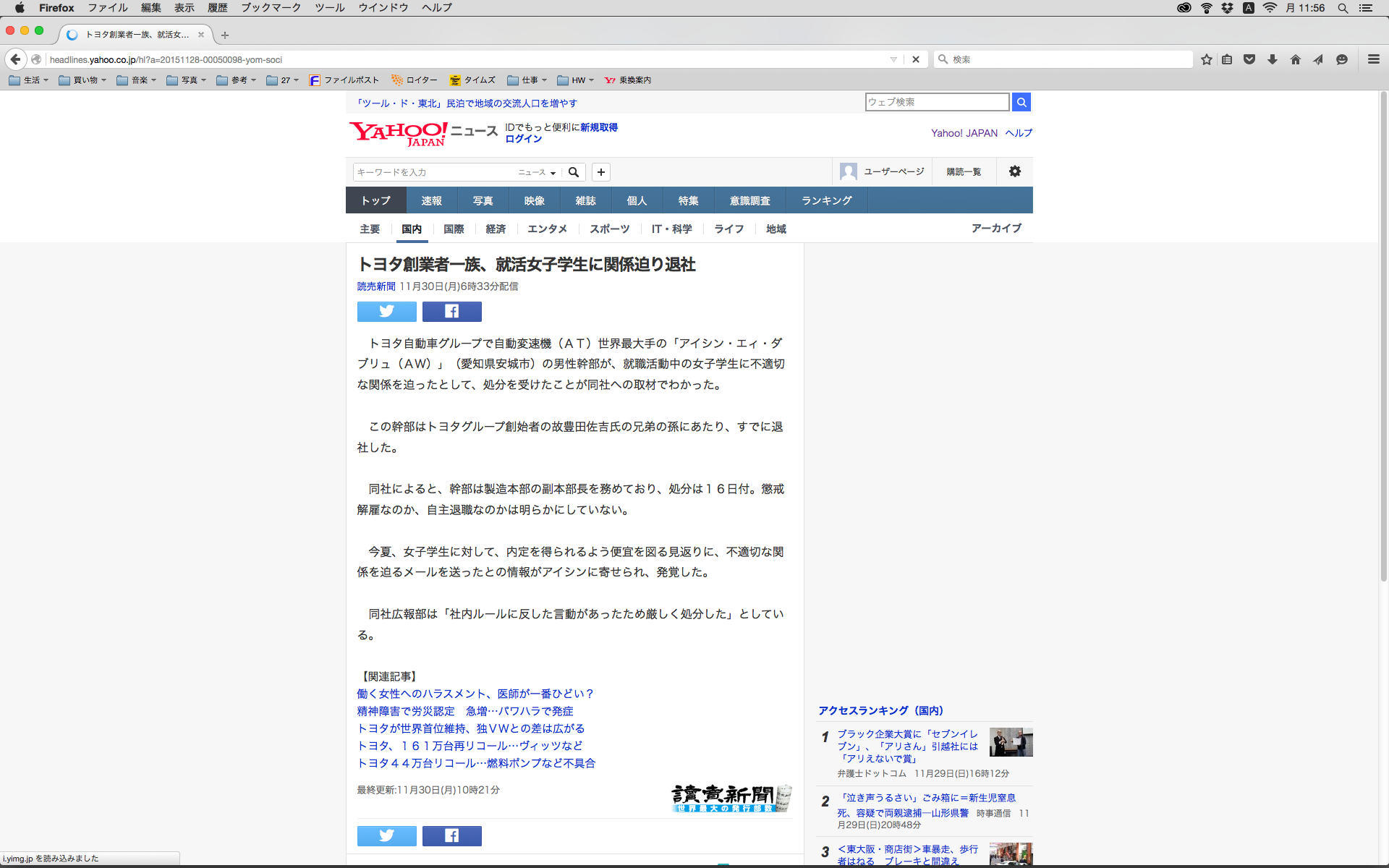Click the キーワードを入力 search field
The image size is (1389, 868).
(433, 172)
